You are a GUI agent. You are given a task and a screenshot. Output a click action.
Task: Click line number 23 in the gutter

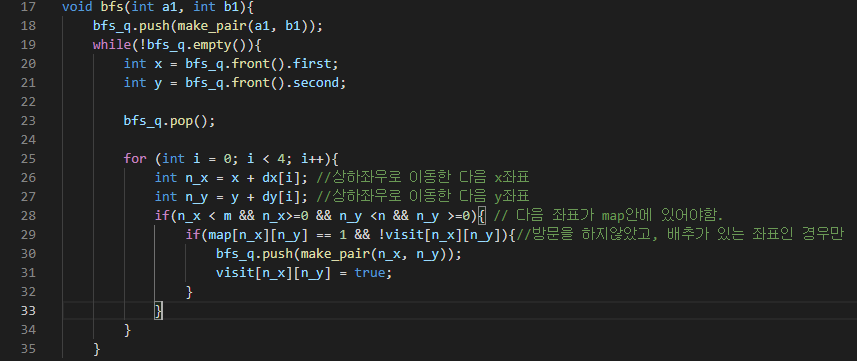coord(27,121)
